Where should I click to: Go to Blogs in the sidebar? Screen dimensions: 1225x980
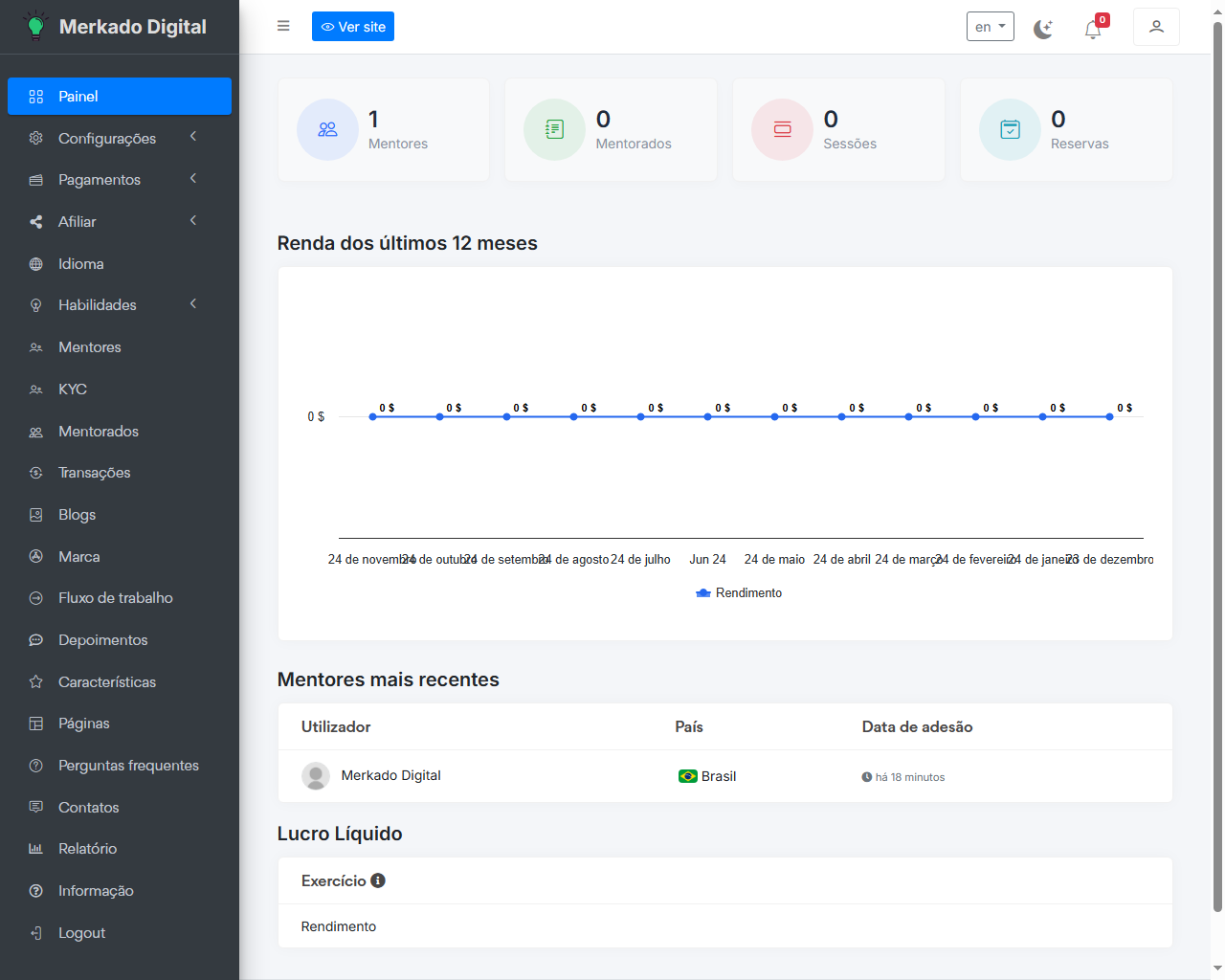pos(77,515)
